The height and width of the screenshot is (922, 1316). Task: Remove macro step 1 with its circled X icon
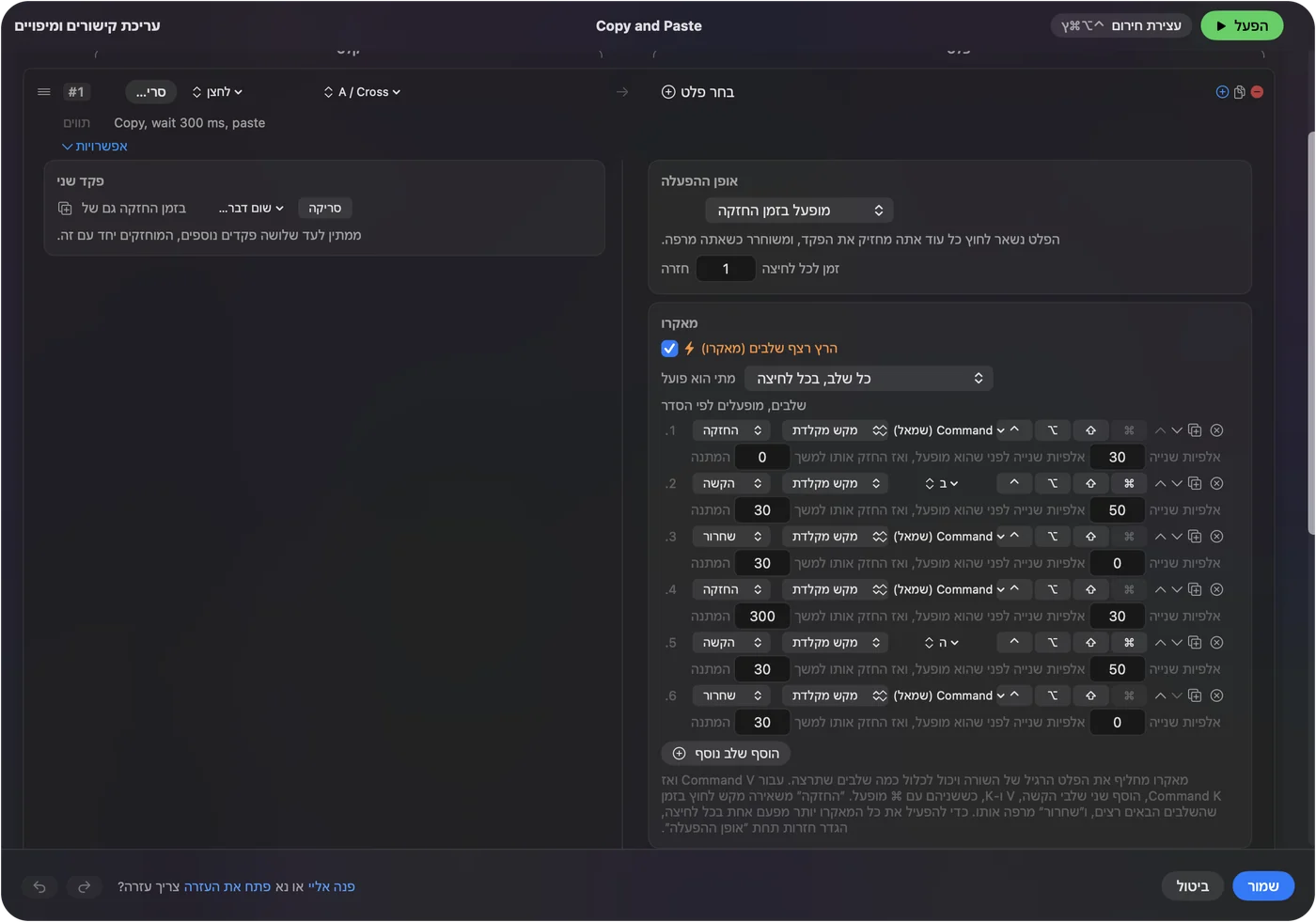click(x=1216, y=430)
